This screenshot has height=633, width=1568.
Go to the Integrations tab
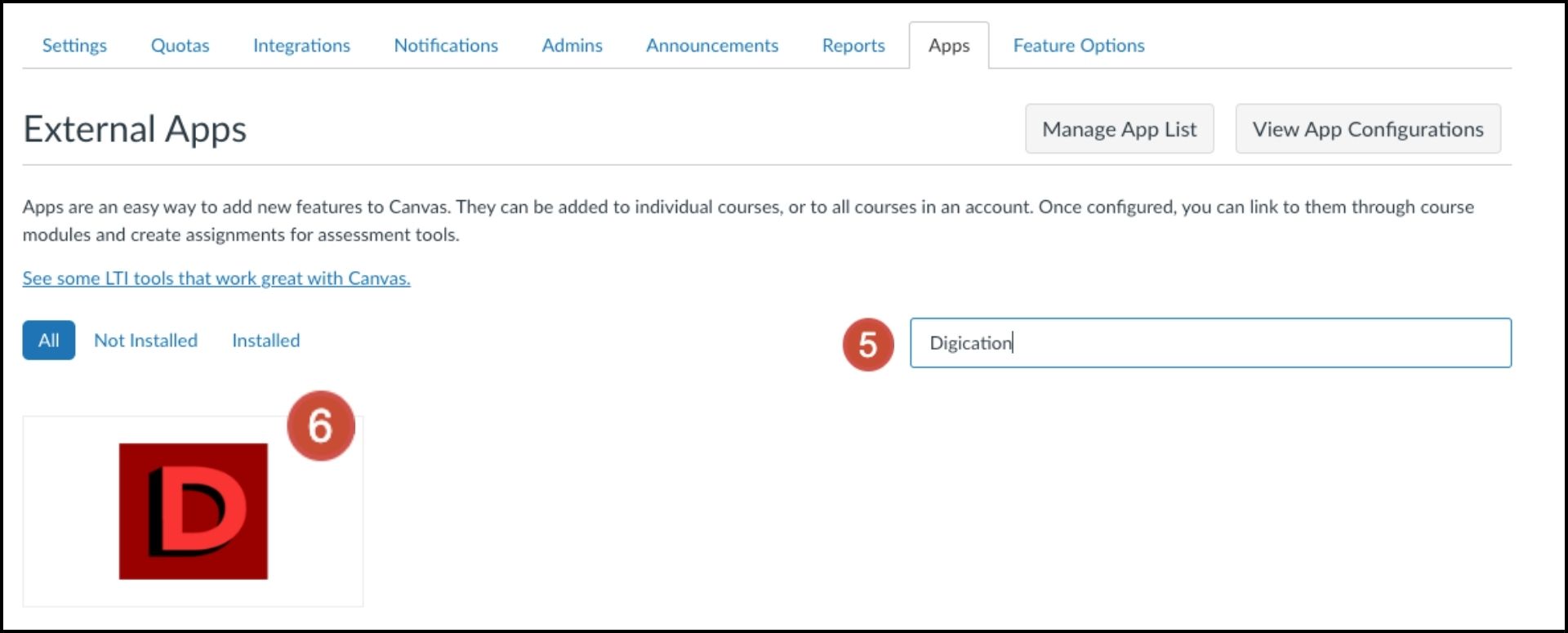pyautogui.click(x=301, y=46)
